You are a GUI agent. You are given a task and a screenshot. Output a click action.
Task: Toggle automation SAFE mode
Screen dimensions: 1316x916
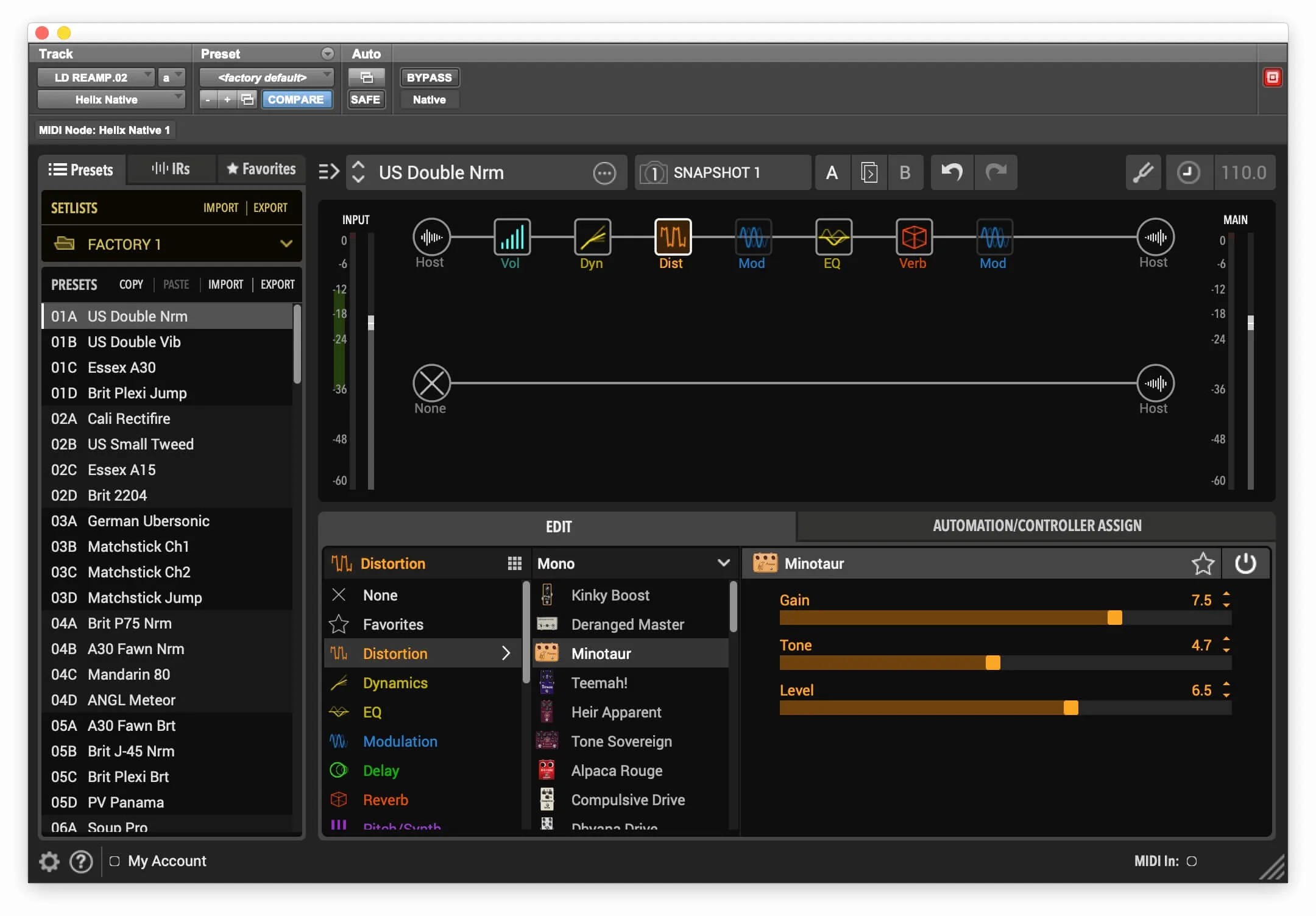pyautogui.click(x=366, y=99)
